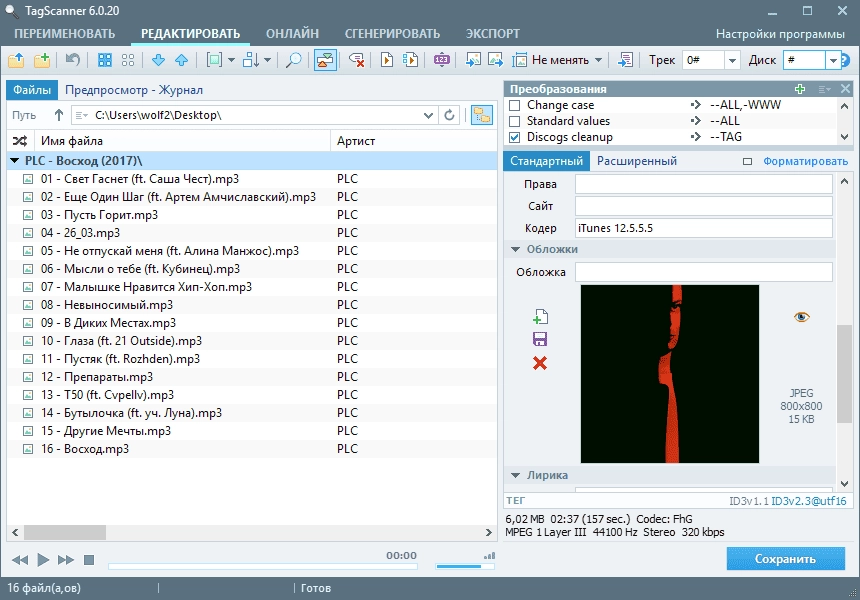Switch to the СГЕНЕРИРОВАТЬ tab
Viewport: 860px width, 600px height.
point(392,34)
